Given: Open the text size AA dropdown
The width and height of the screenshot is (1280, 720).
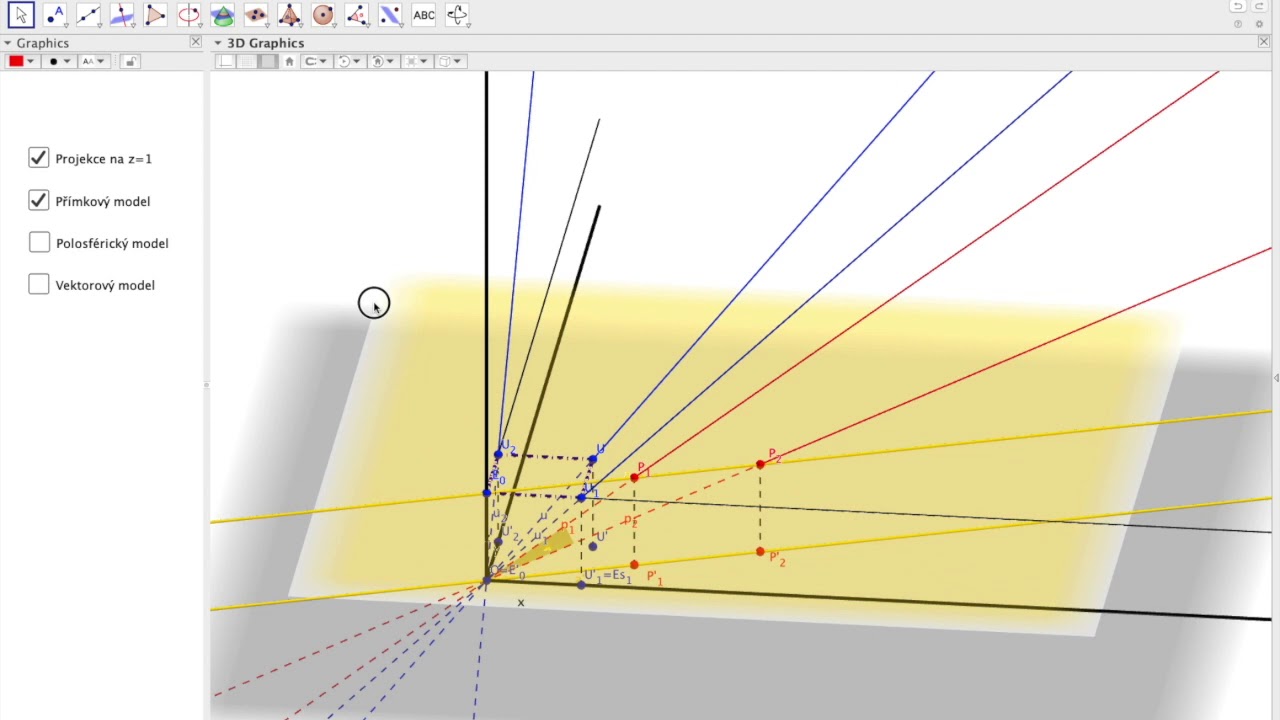Looking at the screenshot, I should [93, 61].
